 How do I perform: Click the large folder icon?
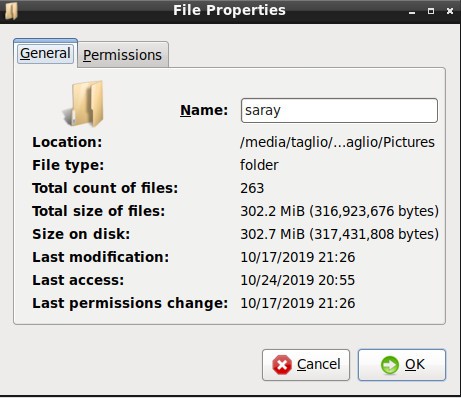pos(84,104)
